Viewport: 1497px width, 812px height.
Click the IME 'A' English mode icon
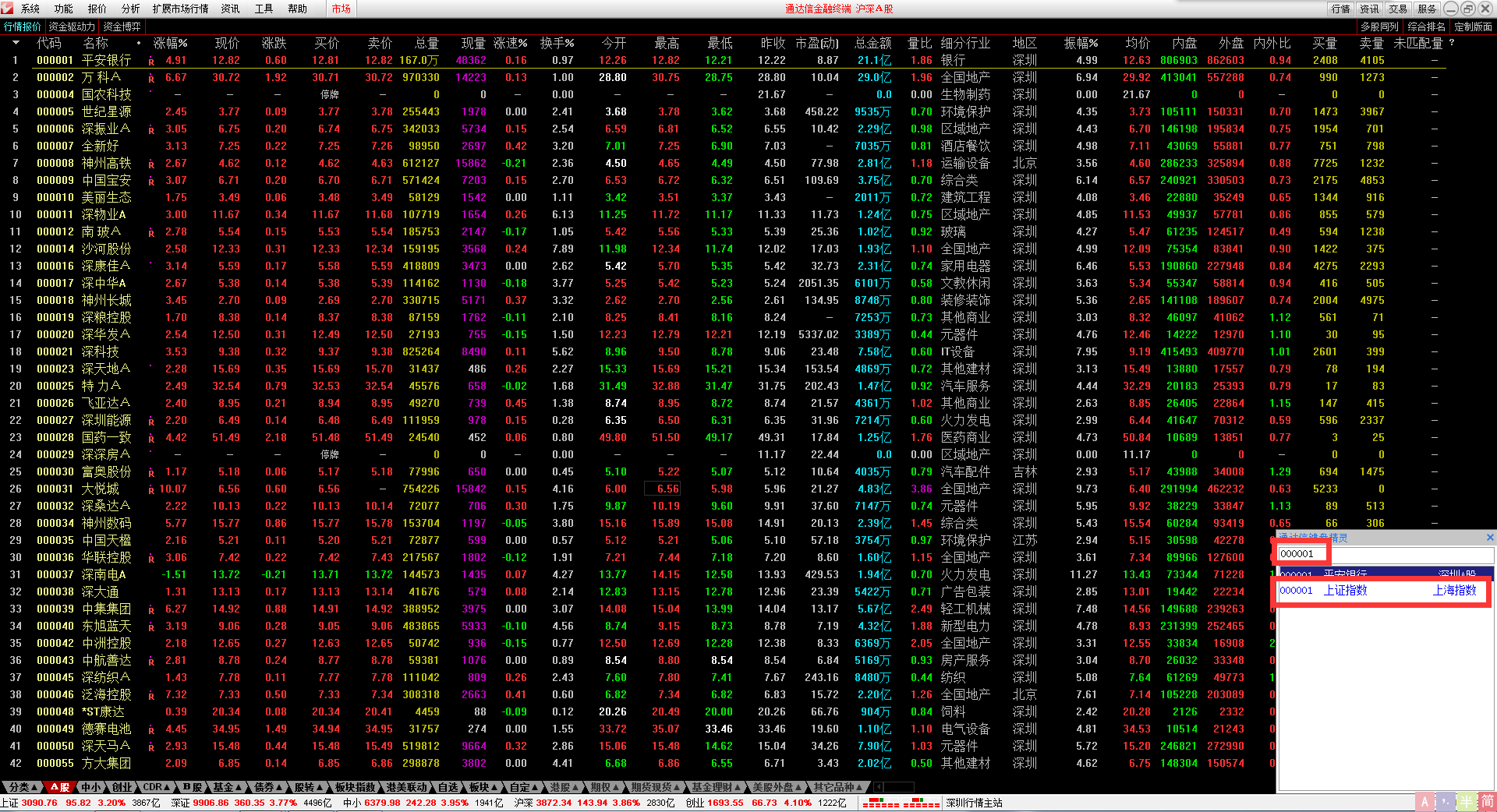pyautogui.click(x=1425, y=802)
